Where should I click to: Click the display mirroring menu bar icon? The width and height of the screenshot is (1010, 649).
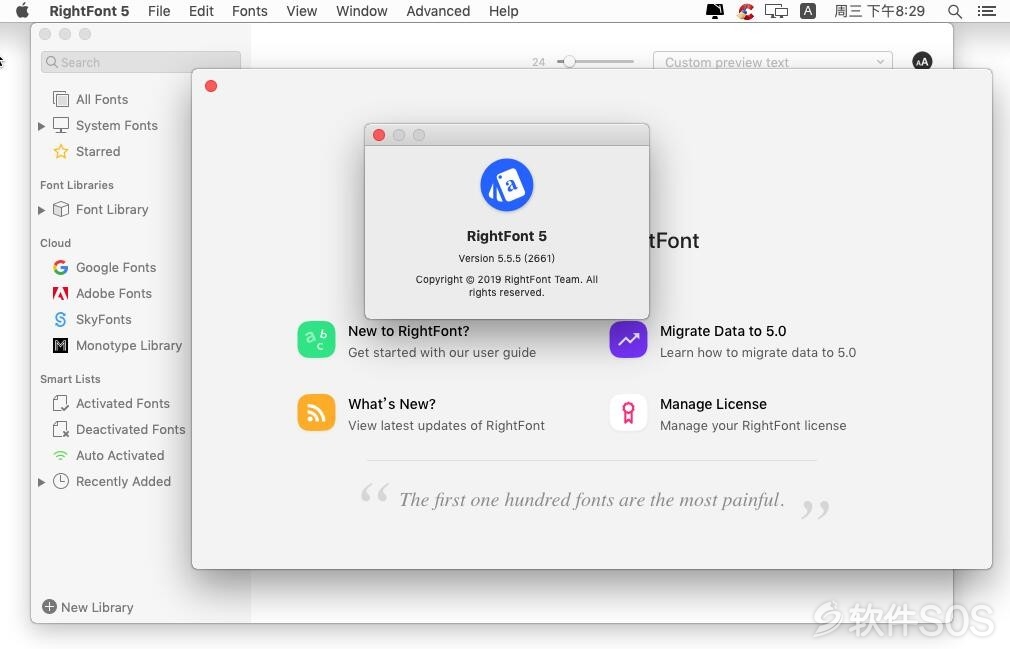click(x=776, y=11)
